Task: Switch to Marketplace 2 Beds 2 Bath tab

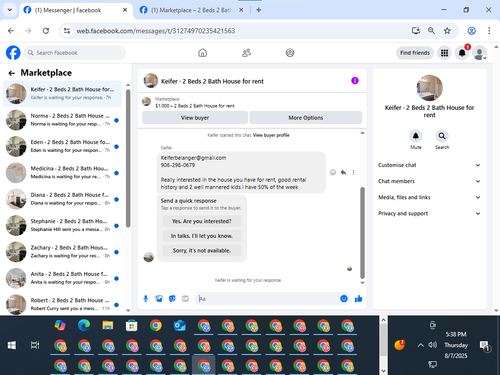Action: pyautogui.click(x=192, y=10)
